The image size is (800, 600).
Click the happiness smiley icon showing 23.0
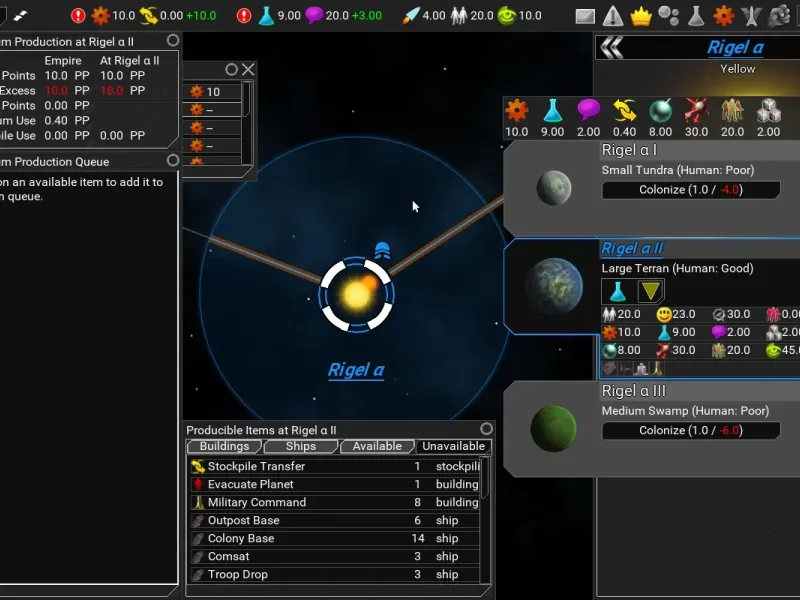pyautogui.click(x=664, y=315)
